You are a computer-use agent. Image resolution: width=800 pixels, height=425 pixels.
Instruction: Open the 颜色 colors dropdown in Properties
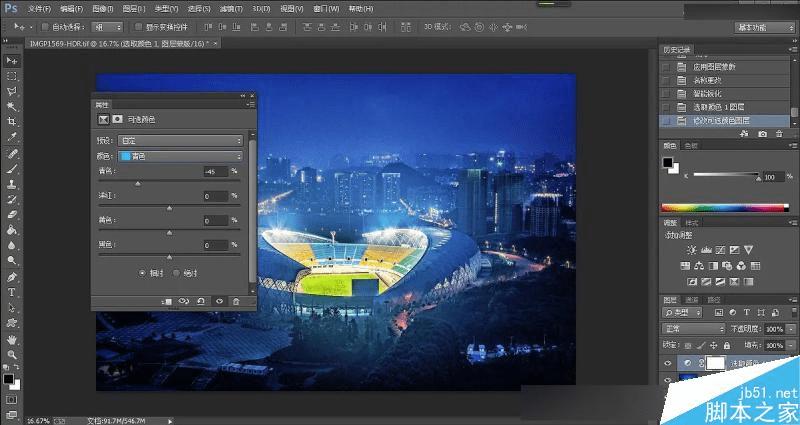pos(181,156)
